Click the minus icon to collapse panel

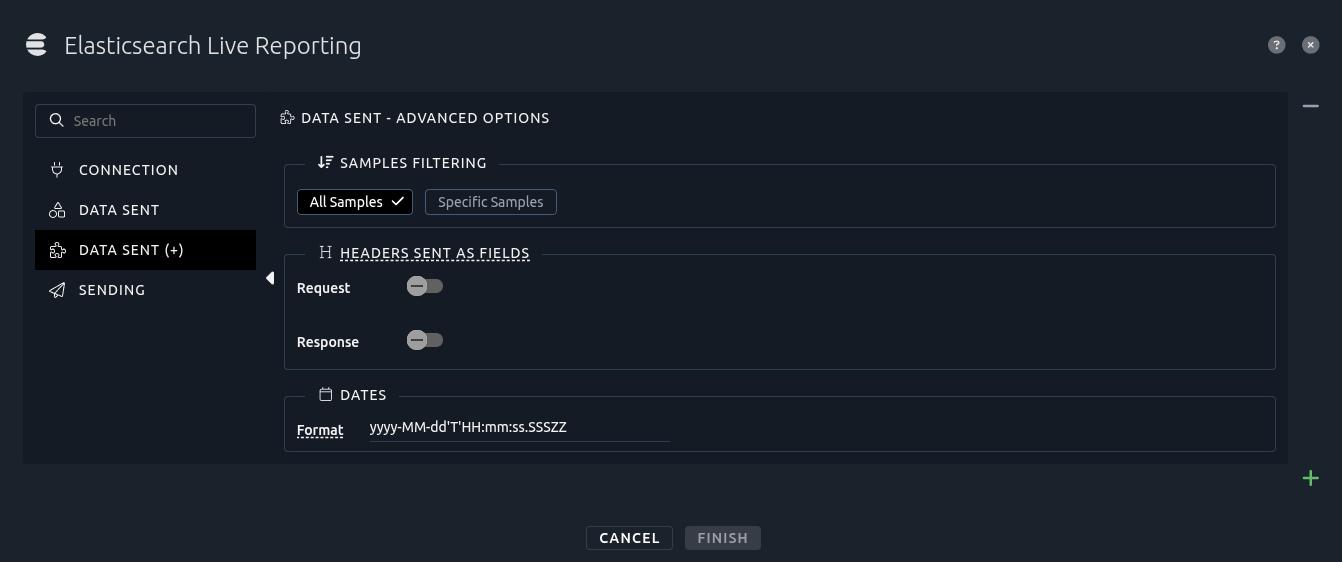coord(1310,106)
